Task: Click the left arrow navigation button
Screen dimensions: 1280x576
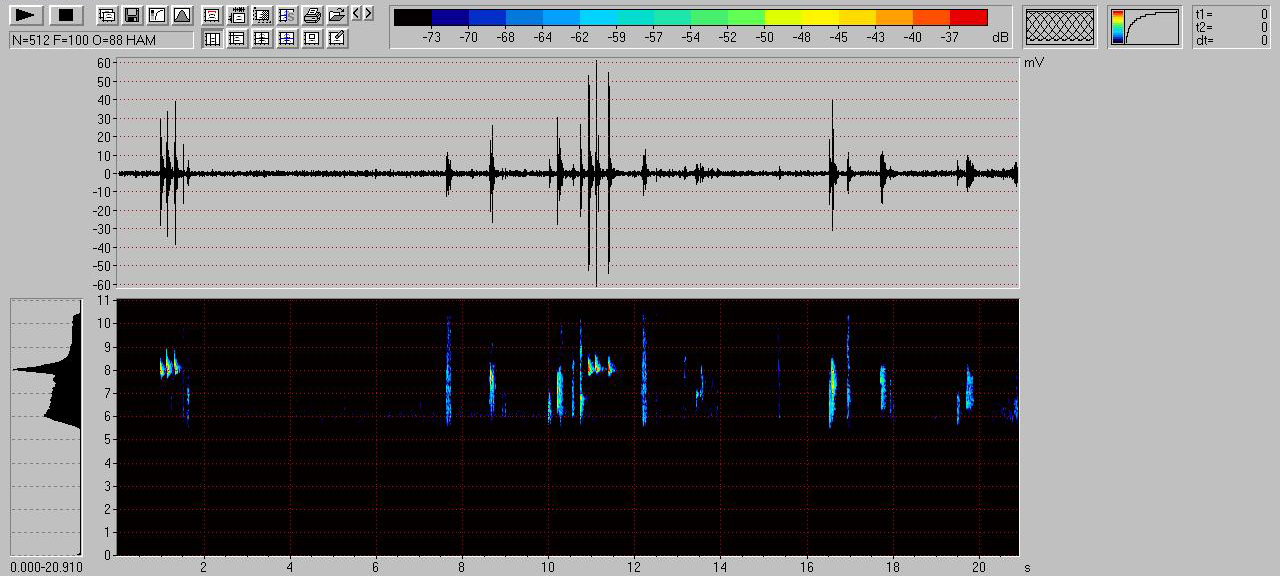Action: pyautogui.click(x=356, y=14)
